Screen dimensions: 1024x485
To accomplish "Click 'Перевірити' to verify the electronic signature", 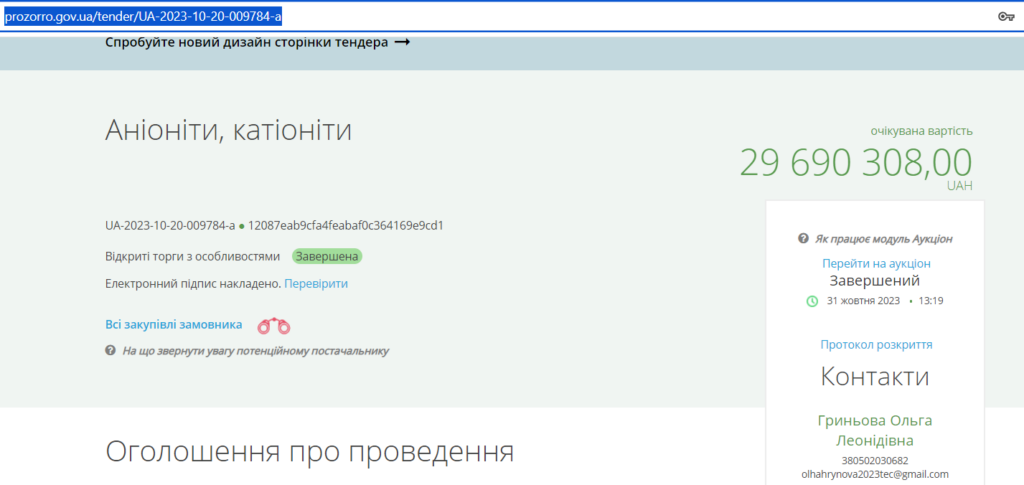I will (316, 284).
